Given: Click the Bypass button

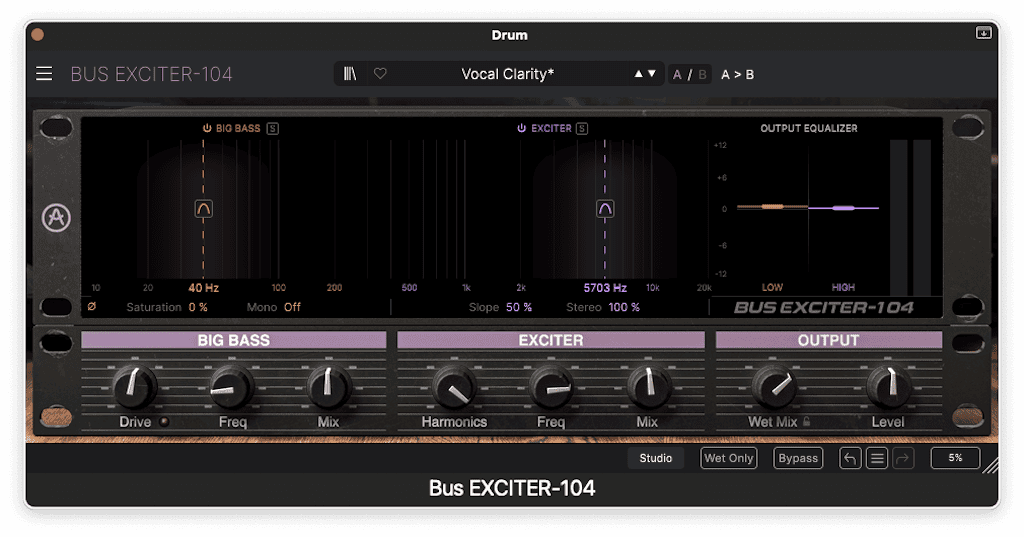Looking at the screenshot, I should 798,458.
